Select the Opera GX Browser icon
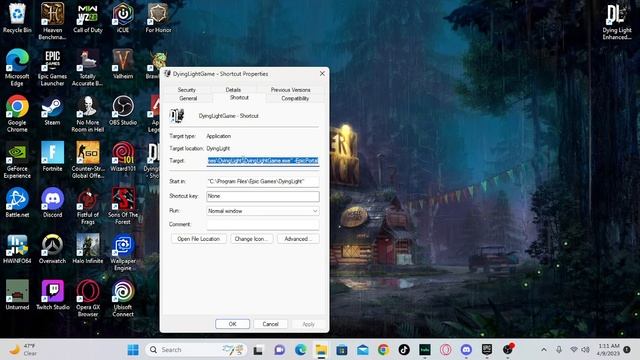This screenshot has width=640, height=360. [88, 298]
